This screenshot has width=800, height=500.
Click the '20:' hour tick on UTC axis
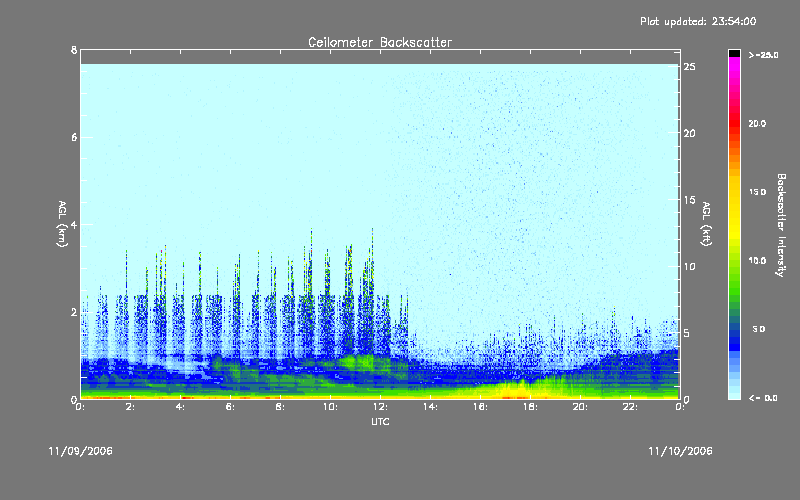pos(580,407)
